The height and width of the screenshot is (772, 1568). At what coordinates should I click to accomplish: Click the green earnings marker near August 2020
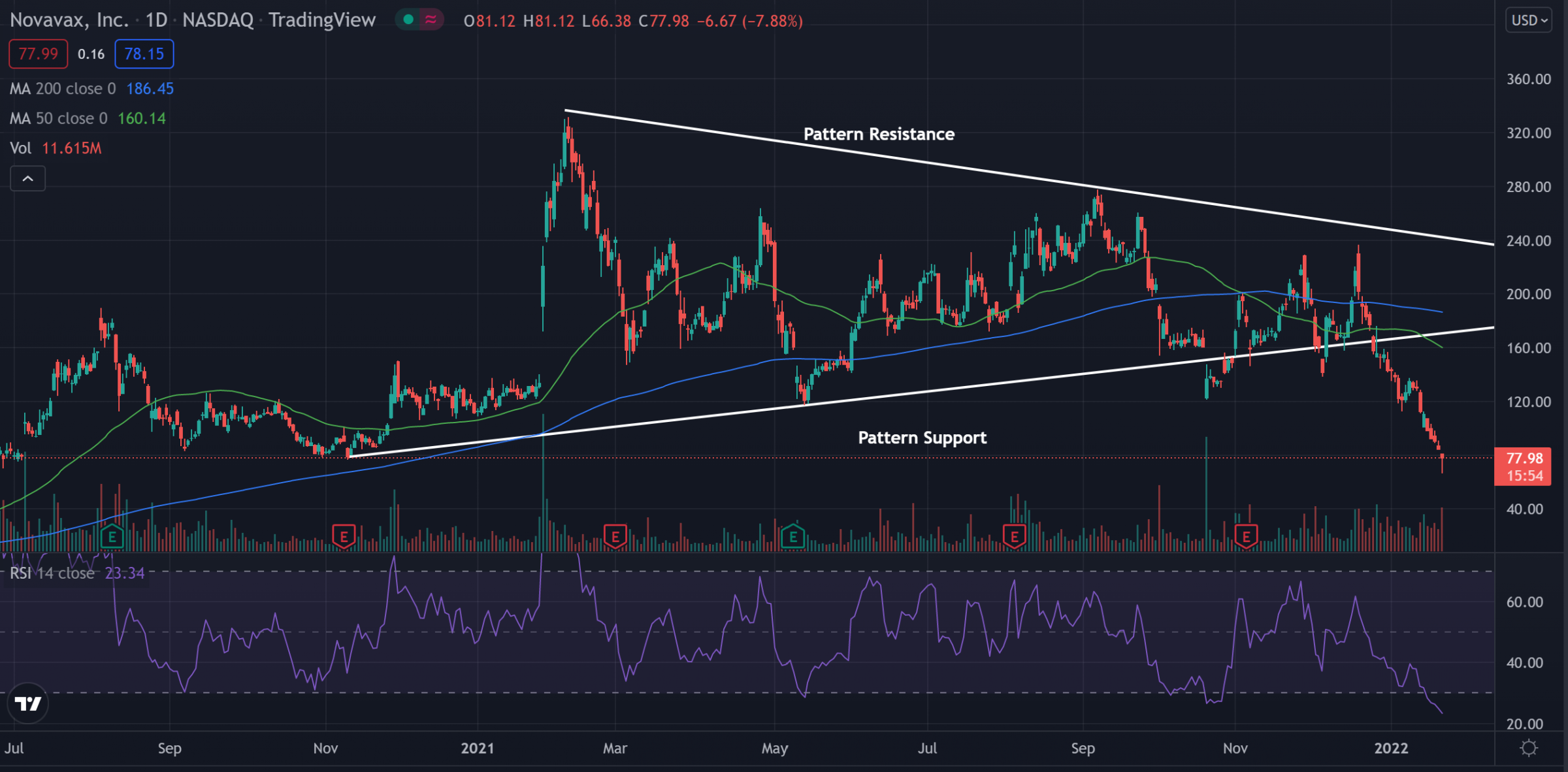(112, 538)
